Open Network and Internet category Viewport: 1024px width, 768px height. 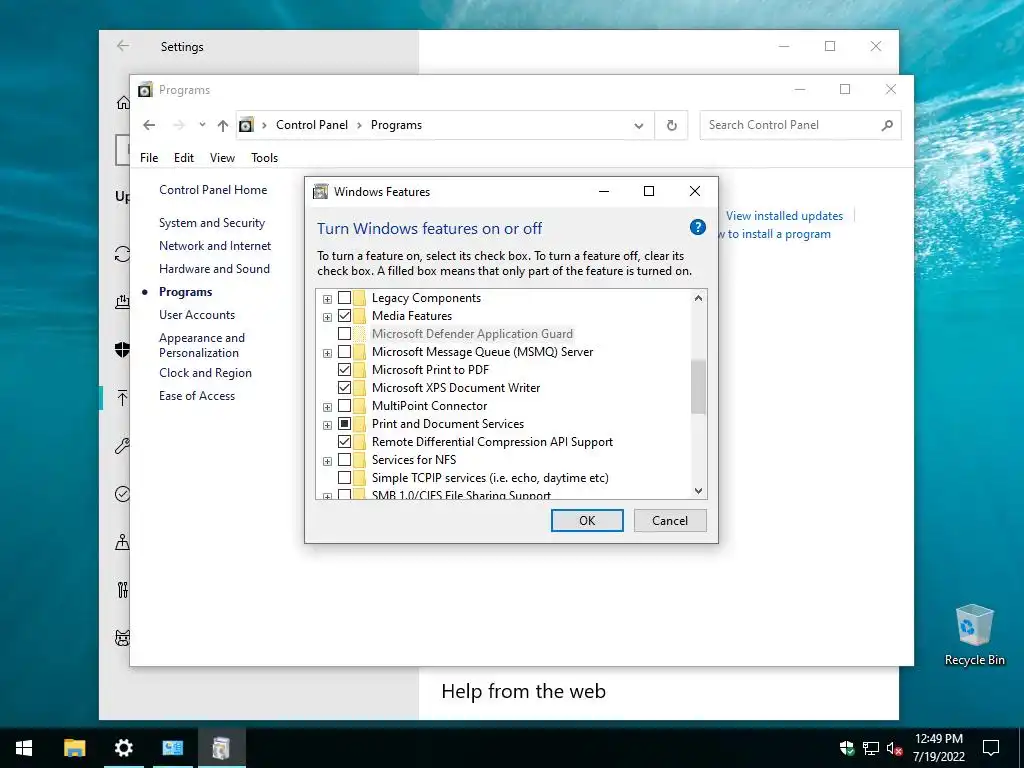pyautogui.click(x=215, y=246)
